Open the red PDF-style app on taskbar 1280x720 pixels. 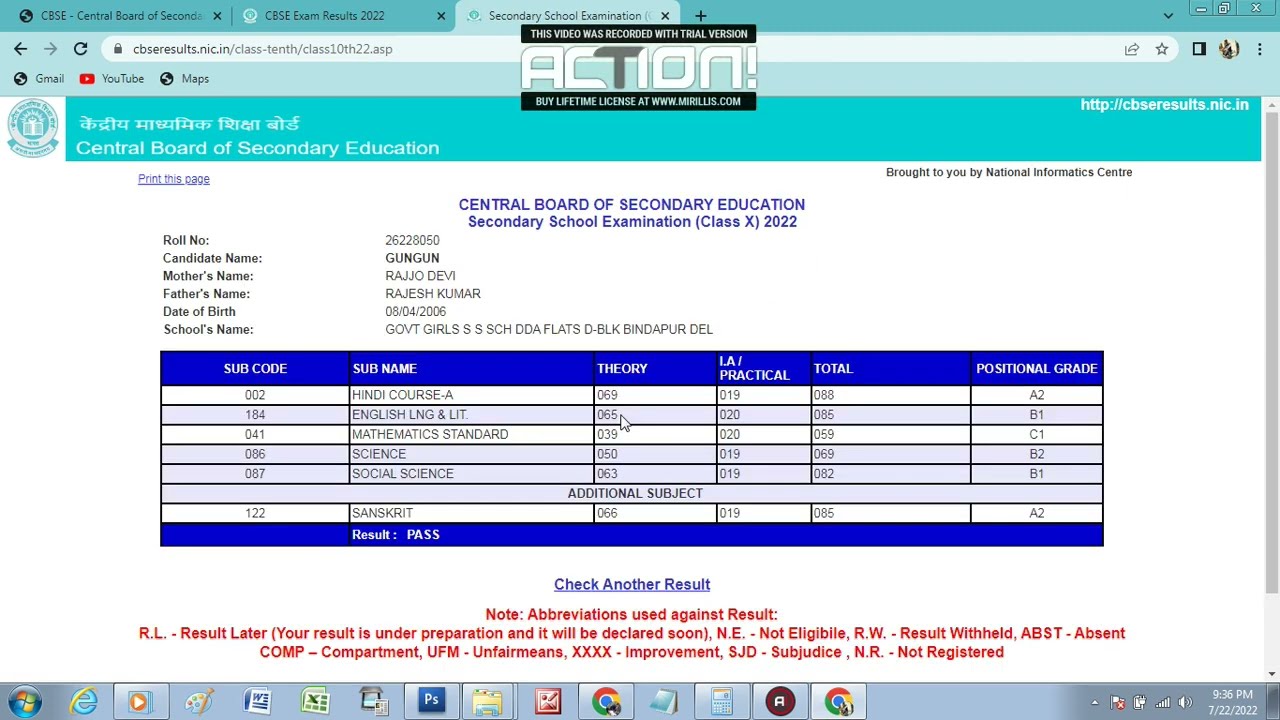click(548, 701)
